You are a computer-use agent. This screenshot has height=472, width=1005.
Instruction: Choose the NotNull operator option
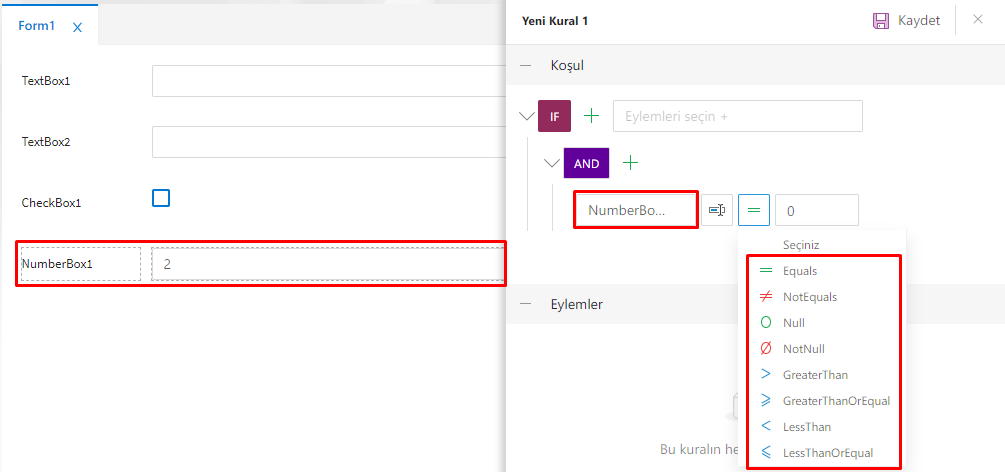coord(804,349)
